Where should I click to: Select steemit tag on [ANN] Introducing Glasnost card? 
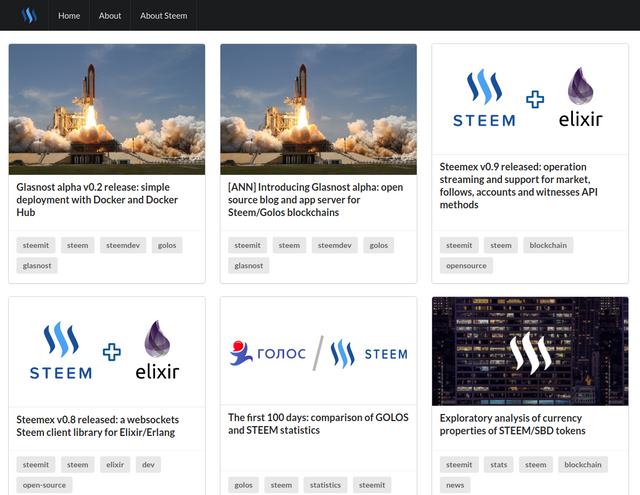pyautogui.click(x=247, y=245)
